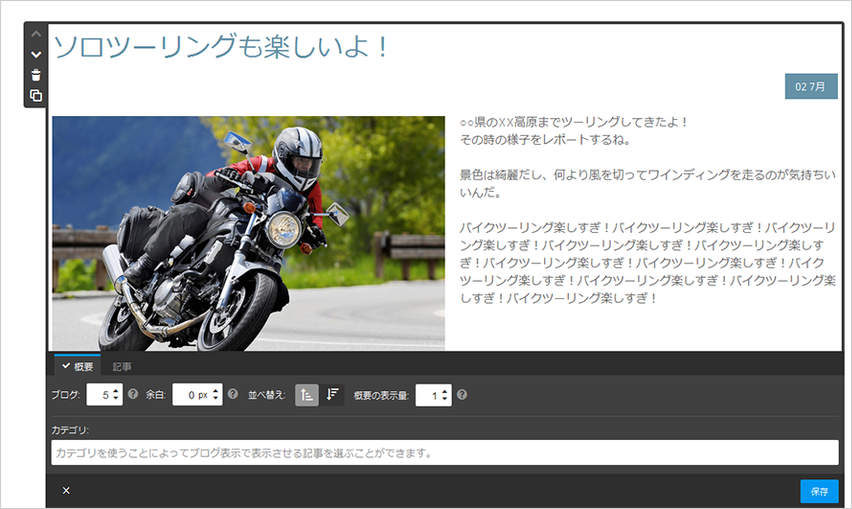Duplicate block using copy icon
The width and height of the screenshot is (852, 509).
(36, 96)
